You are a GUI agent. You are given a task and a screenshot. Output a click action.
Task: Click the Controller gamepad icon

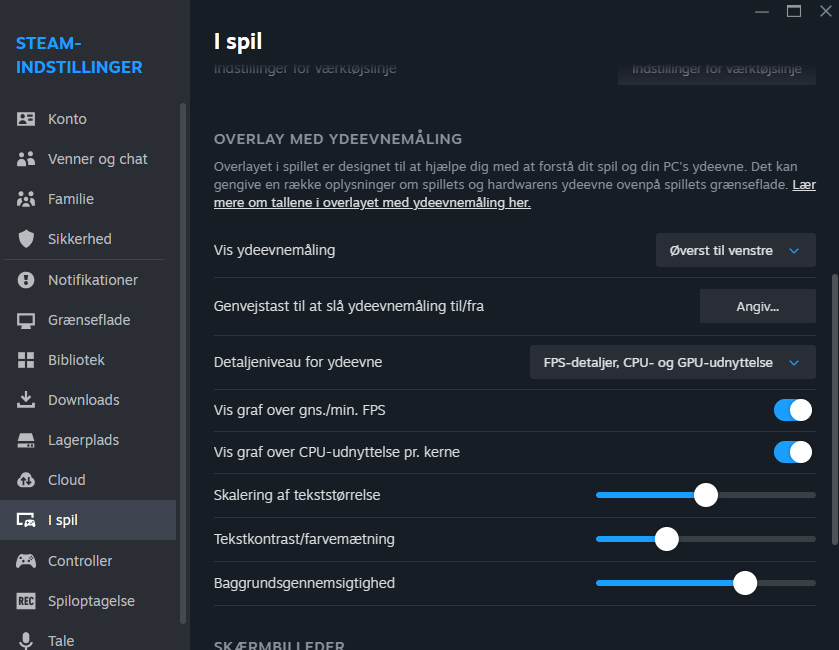click(x=26, y=561)
